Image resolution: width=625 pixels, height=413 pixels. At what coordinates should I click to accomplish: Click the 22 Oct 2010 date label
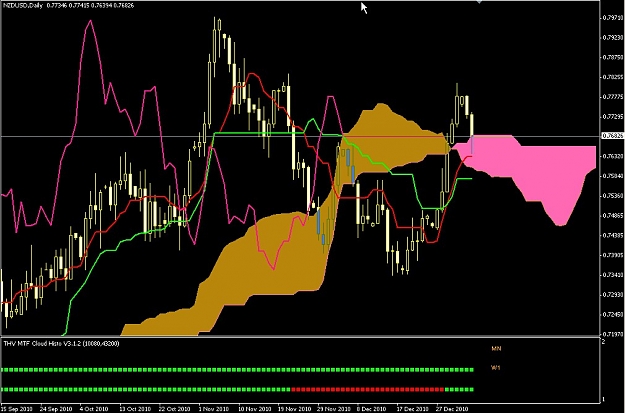pos(174,409)
